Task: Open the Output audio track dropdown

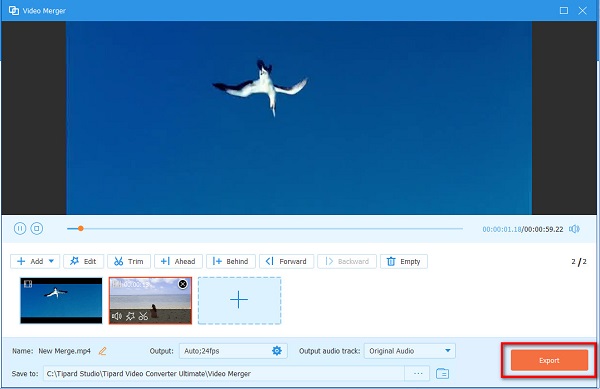Action: pyautogui.click(x=410, y=351)
